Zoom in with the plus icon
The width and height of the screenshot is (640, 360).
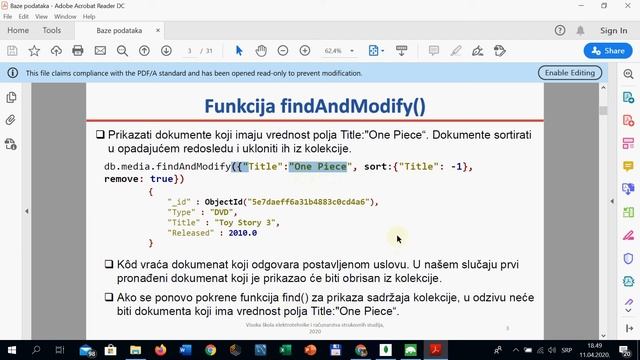tap(305, 51)
